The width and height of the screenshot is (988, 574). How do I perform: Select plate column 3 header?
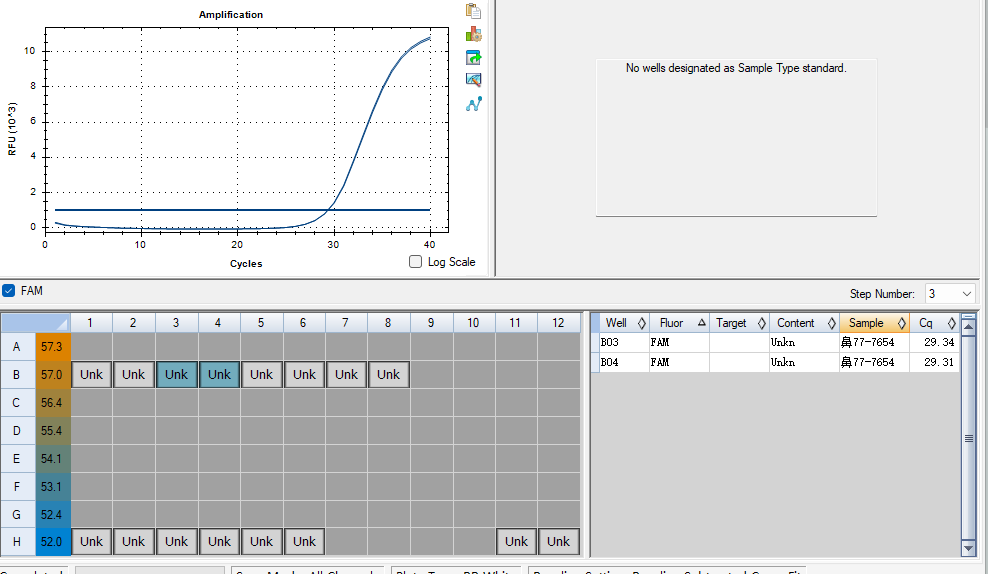coord(176,323)
